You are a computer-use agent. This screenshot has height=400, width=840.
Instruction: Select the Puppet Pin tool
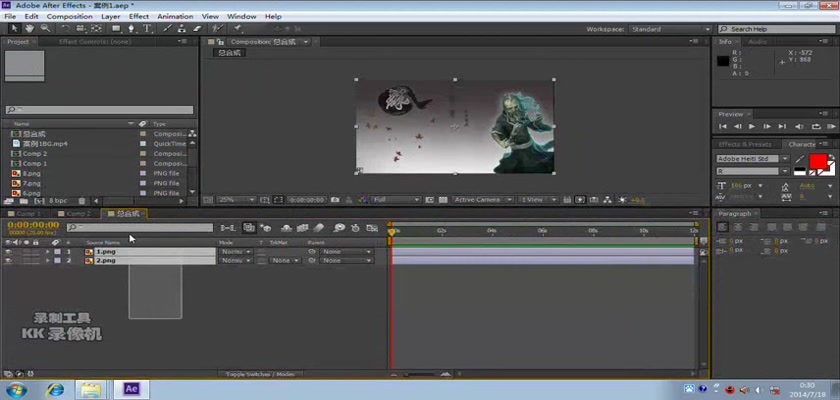(237, 29)
